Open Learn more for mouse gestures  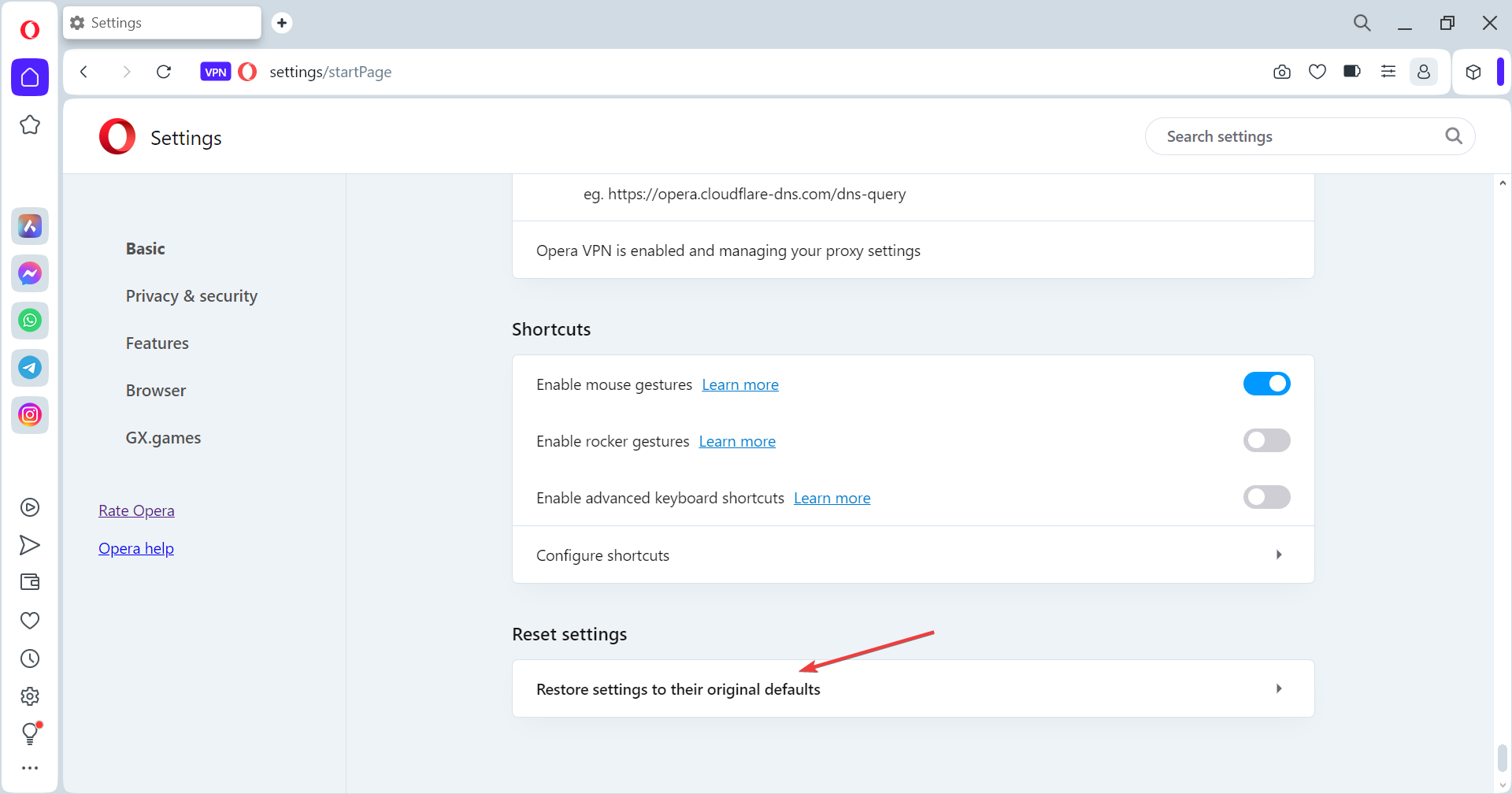(740, 384)
